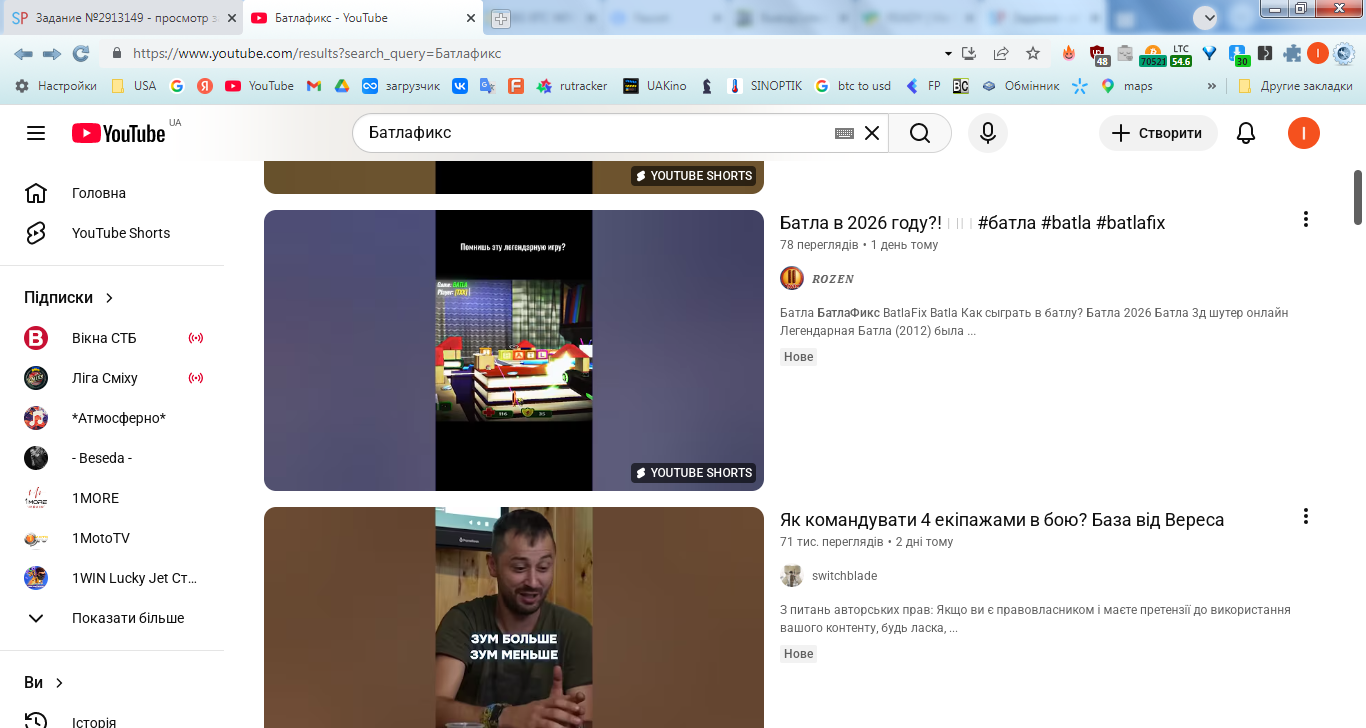Open the ROZEN channel avatar

point(792,278)
